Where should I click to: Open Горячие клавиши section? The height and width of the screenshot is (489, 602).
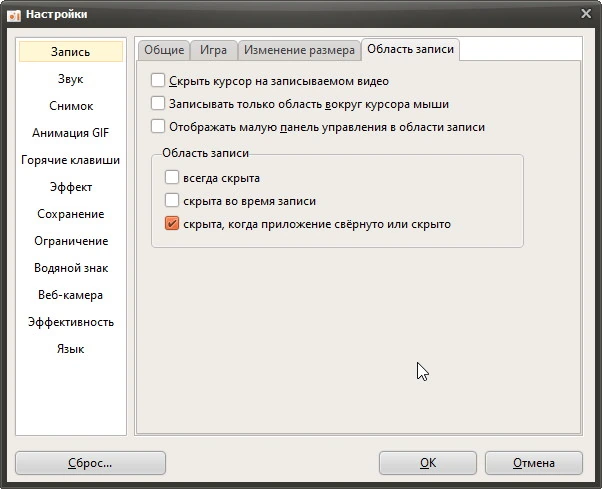(x=71, y=160)
